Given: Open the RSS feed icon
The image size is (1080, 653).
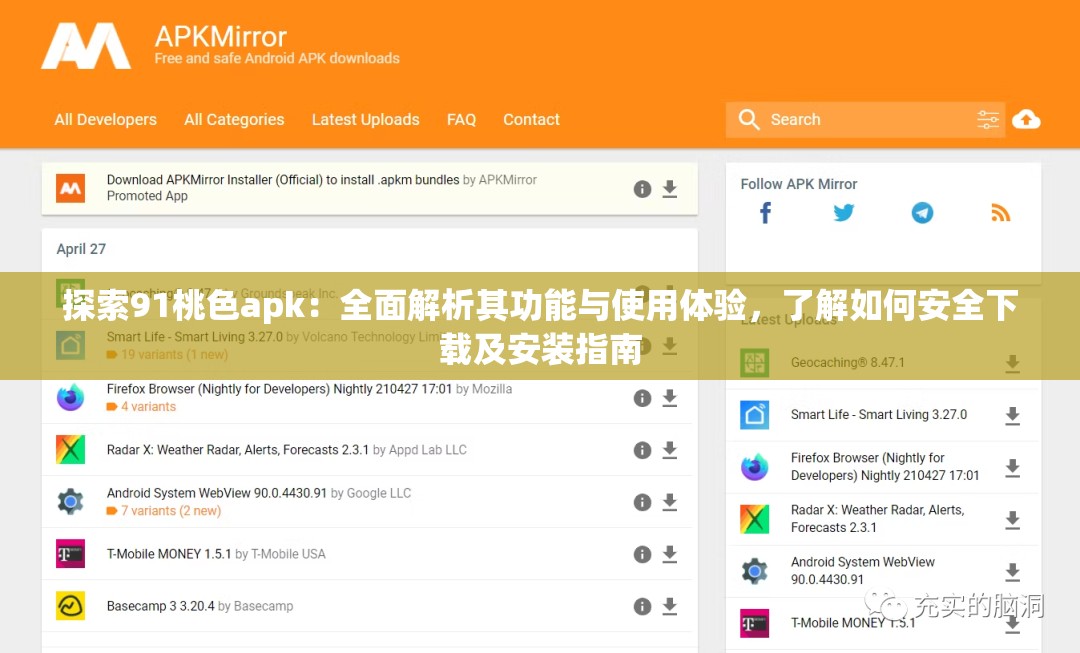Looking at the screenshot, I should point(1001,212).
